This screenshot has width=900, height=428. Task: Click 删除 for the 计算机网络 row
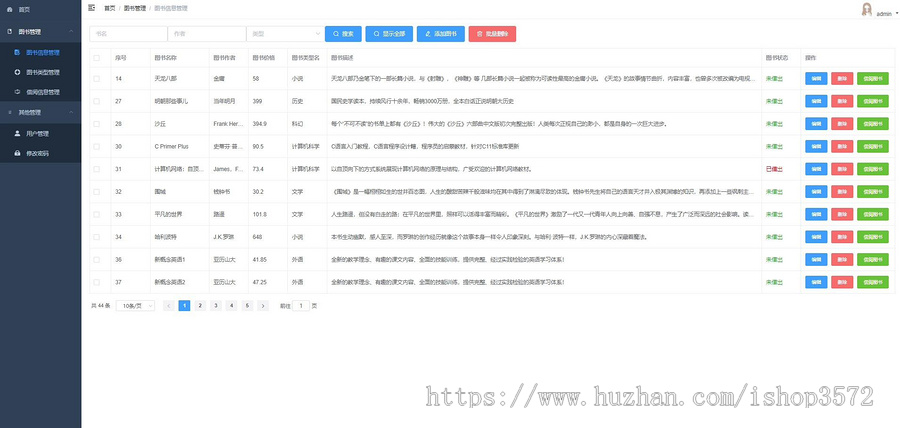click(x=842, y=169)
